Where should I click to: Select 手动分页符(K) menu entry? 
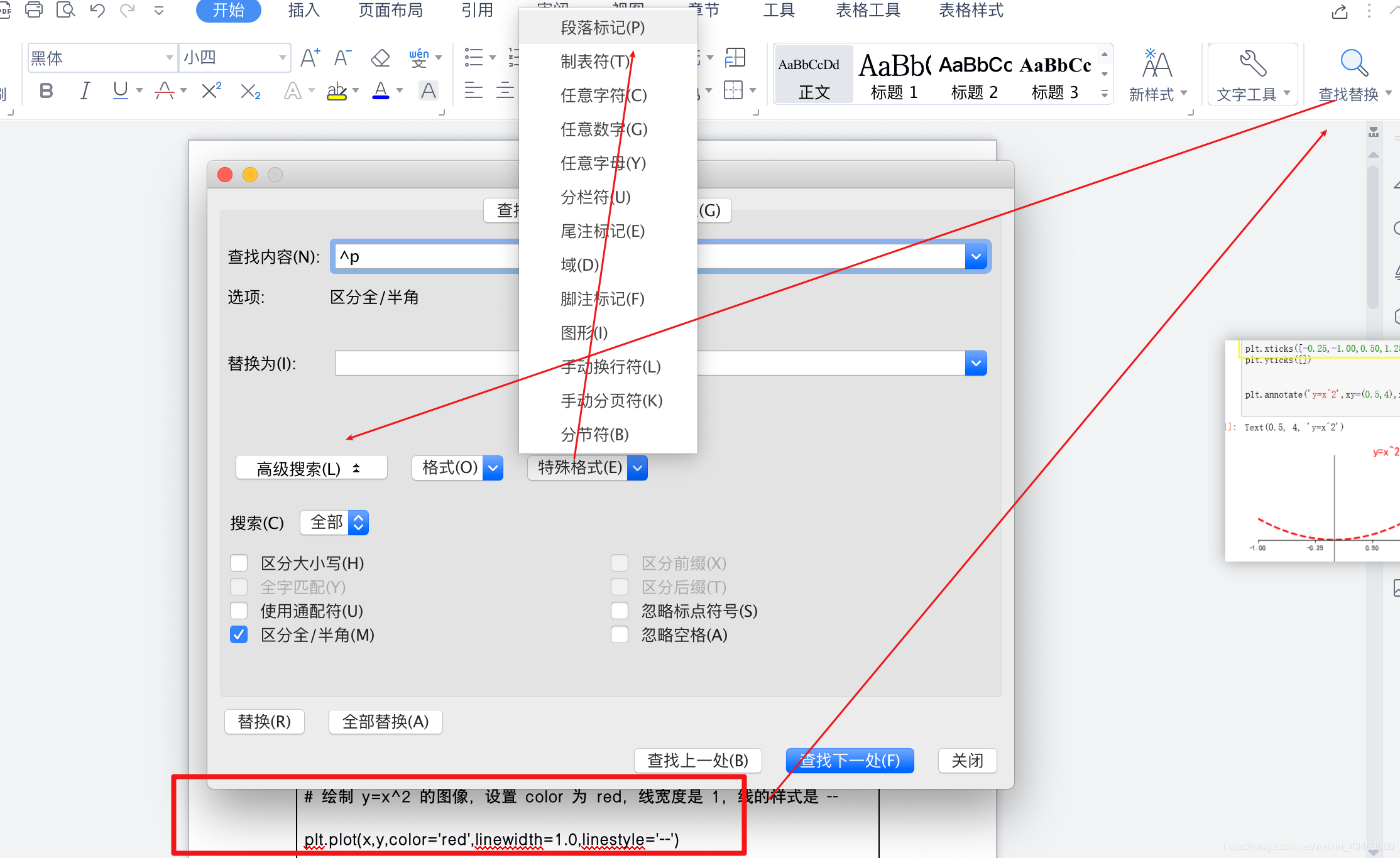coord(608,401)
